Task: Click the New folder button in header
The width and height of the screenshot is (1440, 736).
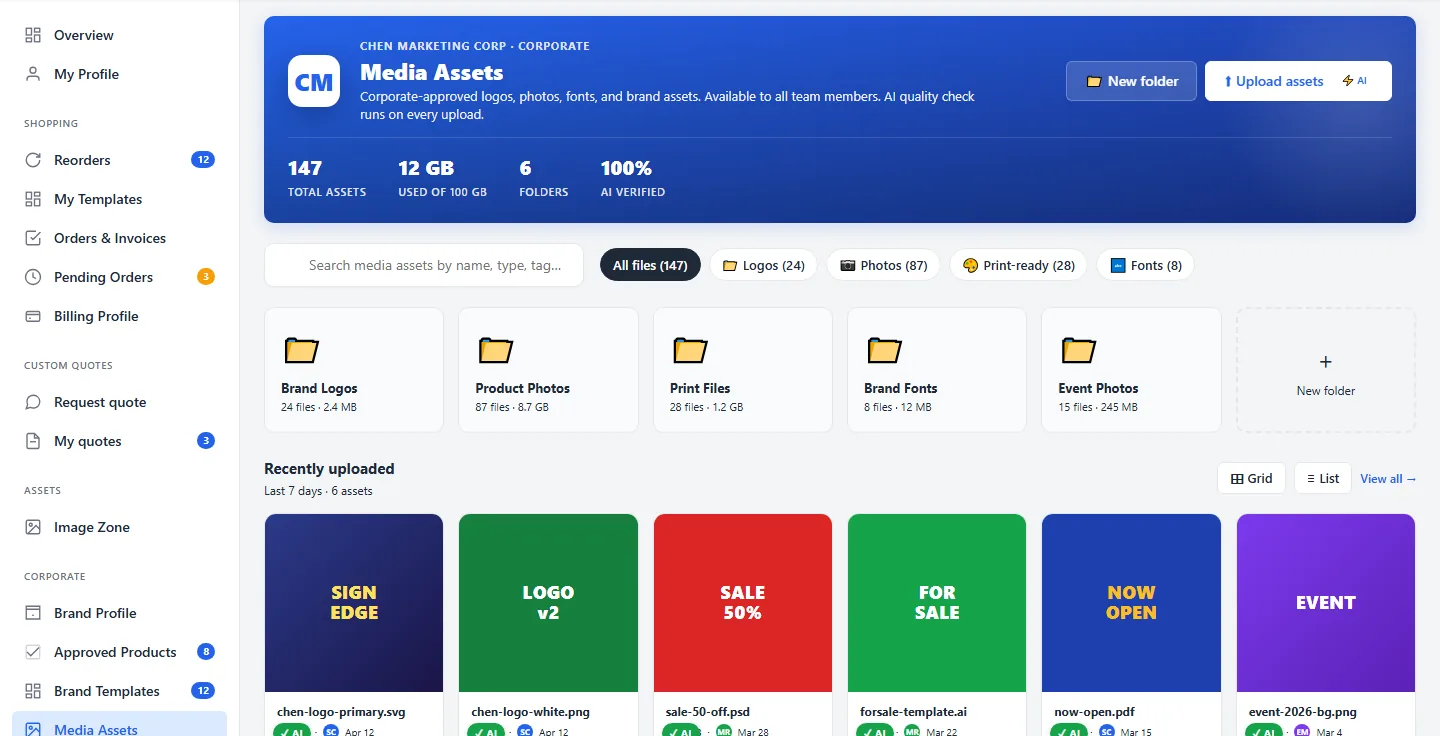Action: 1131,81
